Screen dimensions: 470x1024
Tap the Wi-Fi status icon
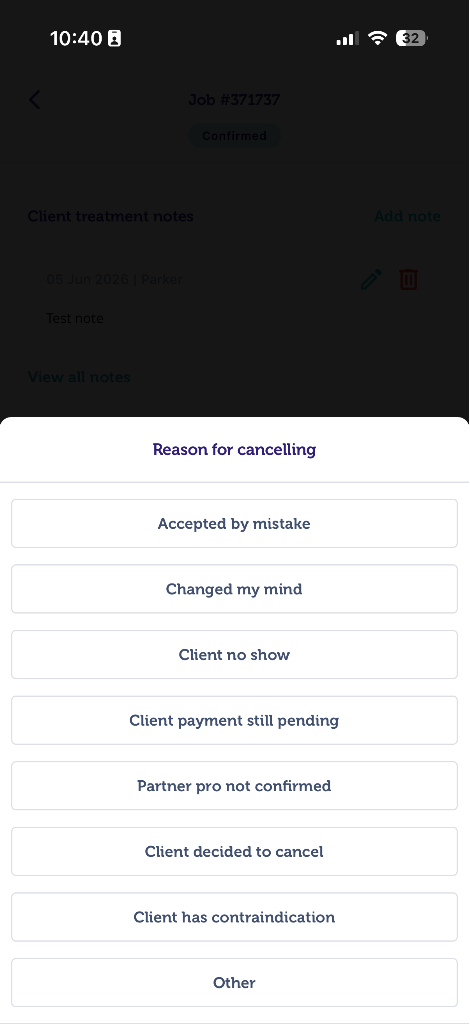click(x=377, y=38)
